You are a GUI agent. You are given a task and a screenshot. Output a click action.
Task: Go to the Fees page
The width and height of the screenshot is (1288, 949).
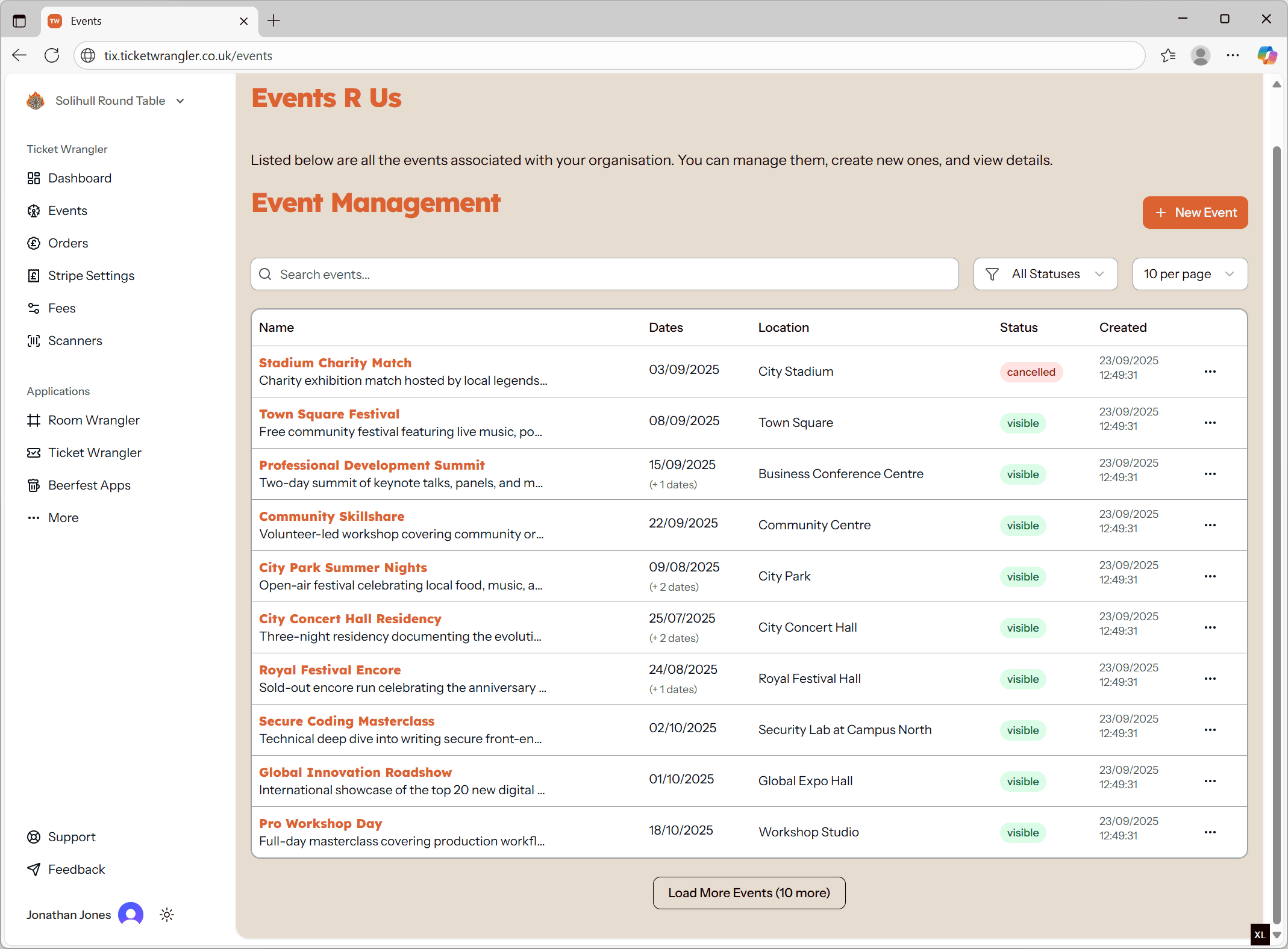[61, 308]
